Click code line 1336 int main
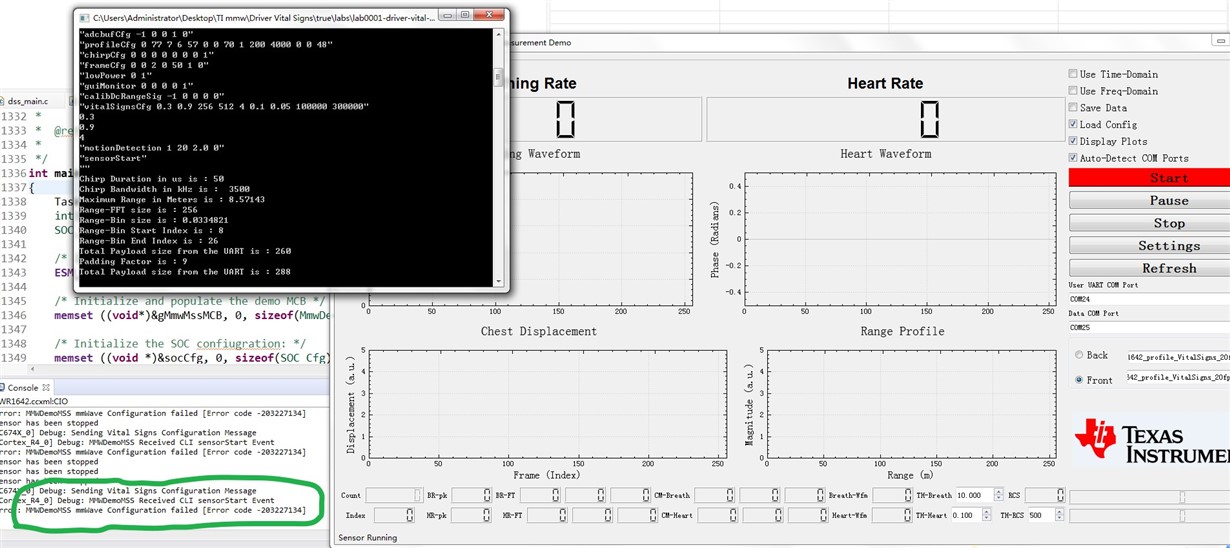The image size is (1230, 548). [x=50, y=173]
